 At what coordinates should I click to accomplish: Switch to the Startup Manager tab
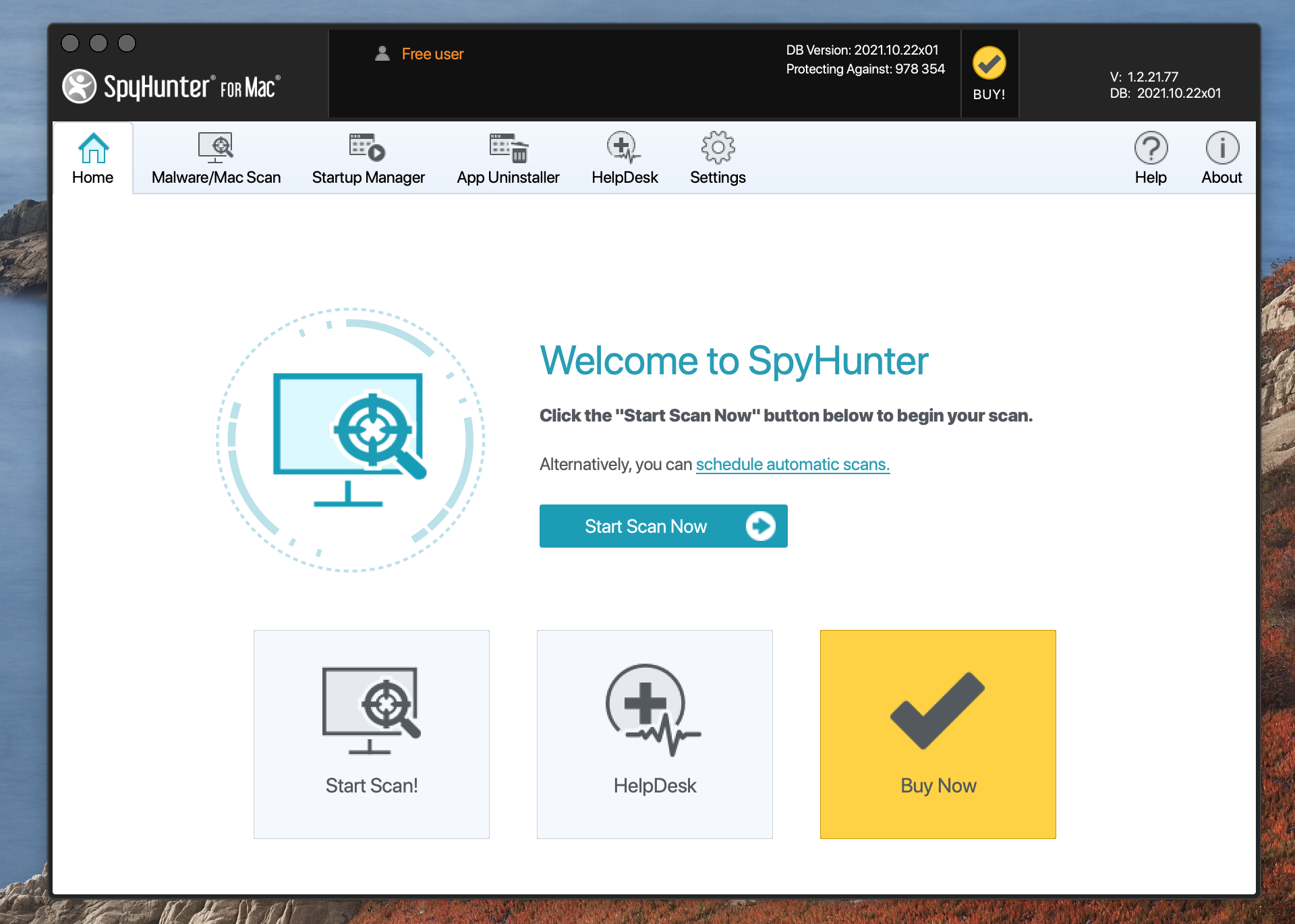pyautogui.click(x=368, y=158)
